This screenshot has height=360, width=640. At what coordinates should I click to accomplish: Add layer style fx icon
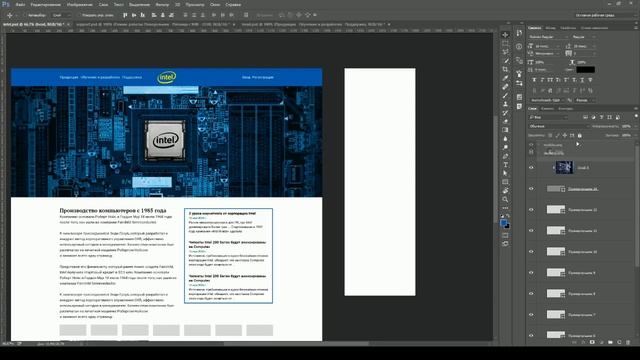583,342
